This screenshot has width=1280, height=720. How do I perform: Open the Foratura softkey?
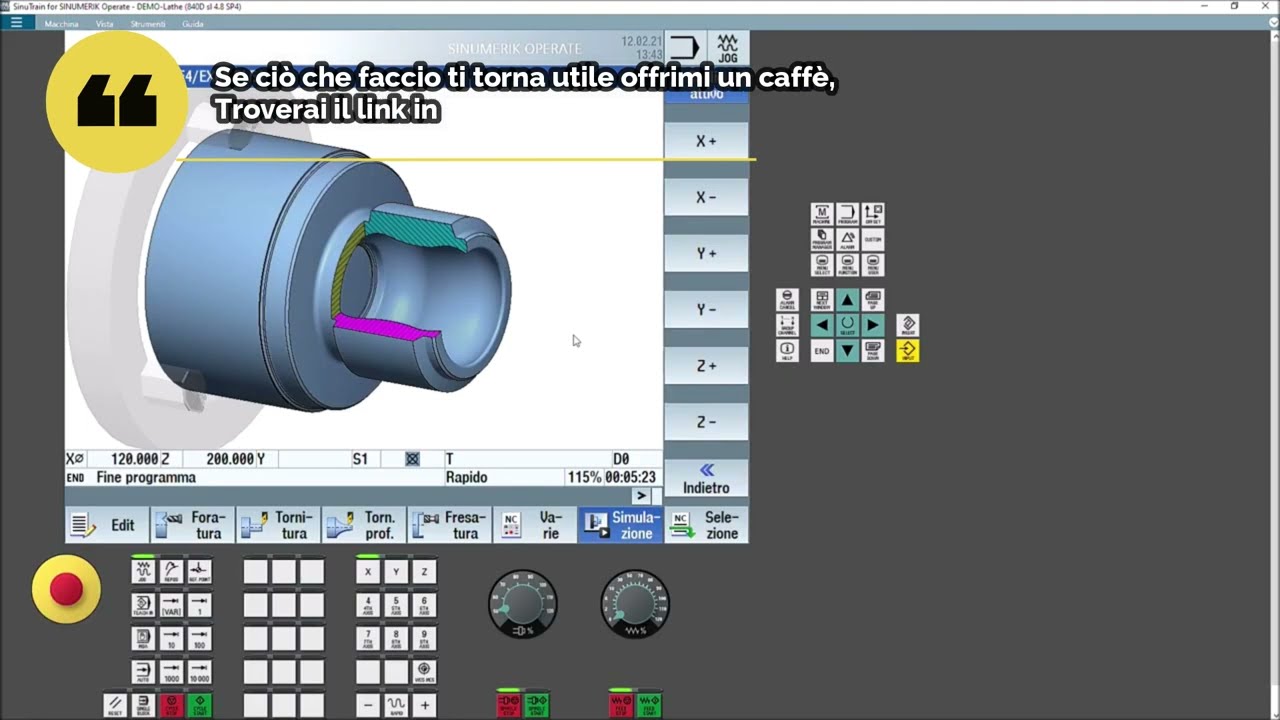[x=193, y=525]
